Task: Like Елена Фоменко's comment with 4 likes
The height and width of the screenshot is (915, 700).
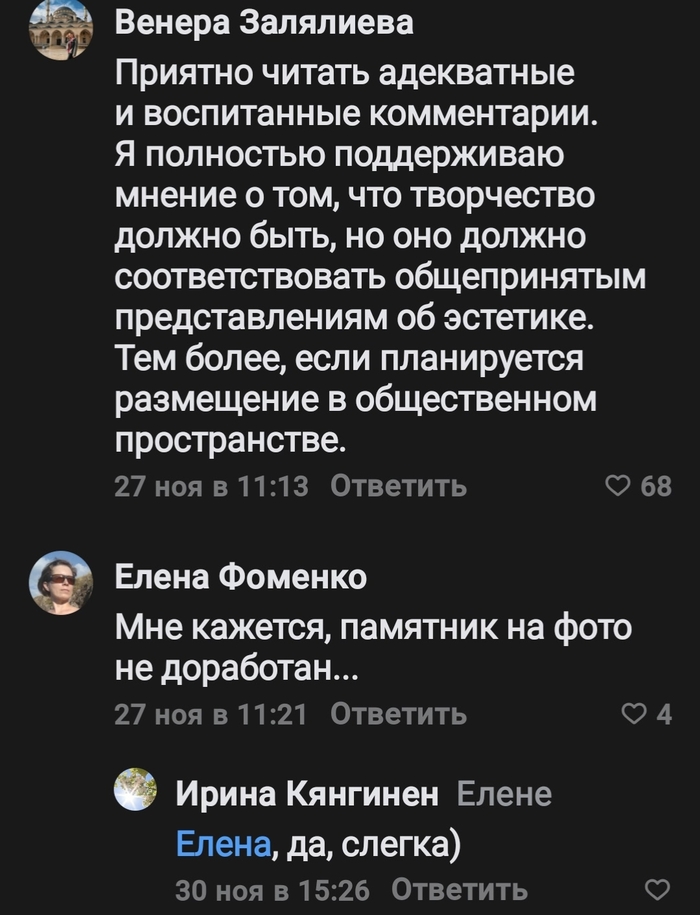Action: (x=634, y=714)
